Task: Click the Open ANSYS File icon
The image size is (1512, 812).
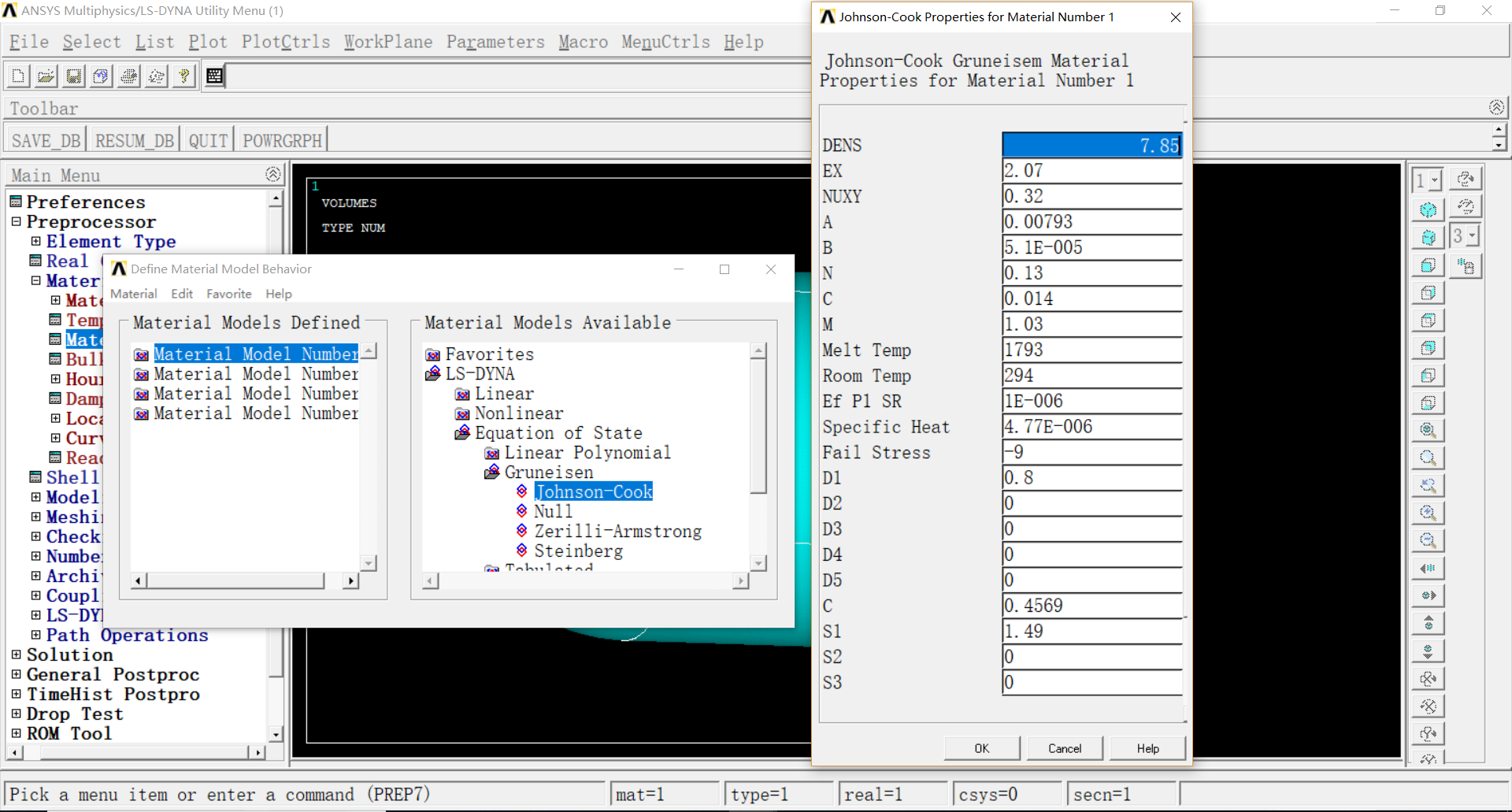Action: (46, 76)
